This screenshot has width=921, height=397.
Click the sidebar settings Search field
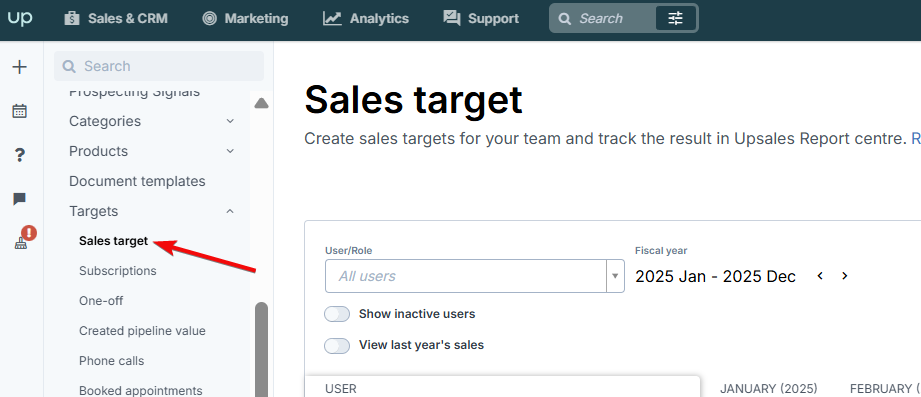point(159,66)
